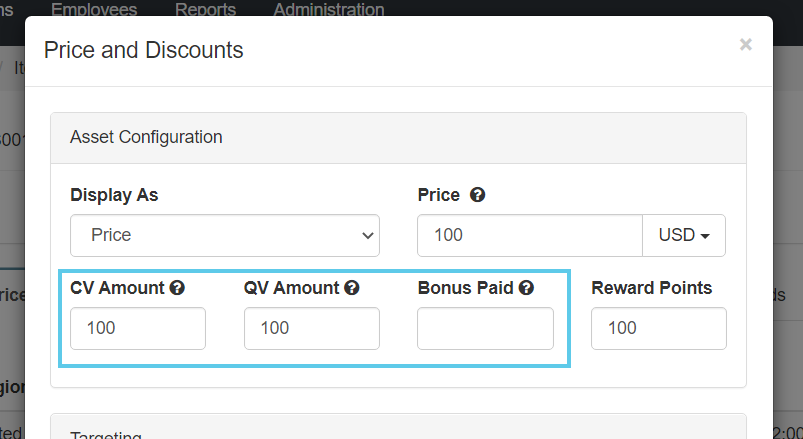Focus the CV Amount input field
Screen dimensions: 803x439
pos(138,328)
